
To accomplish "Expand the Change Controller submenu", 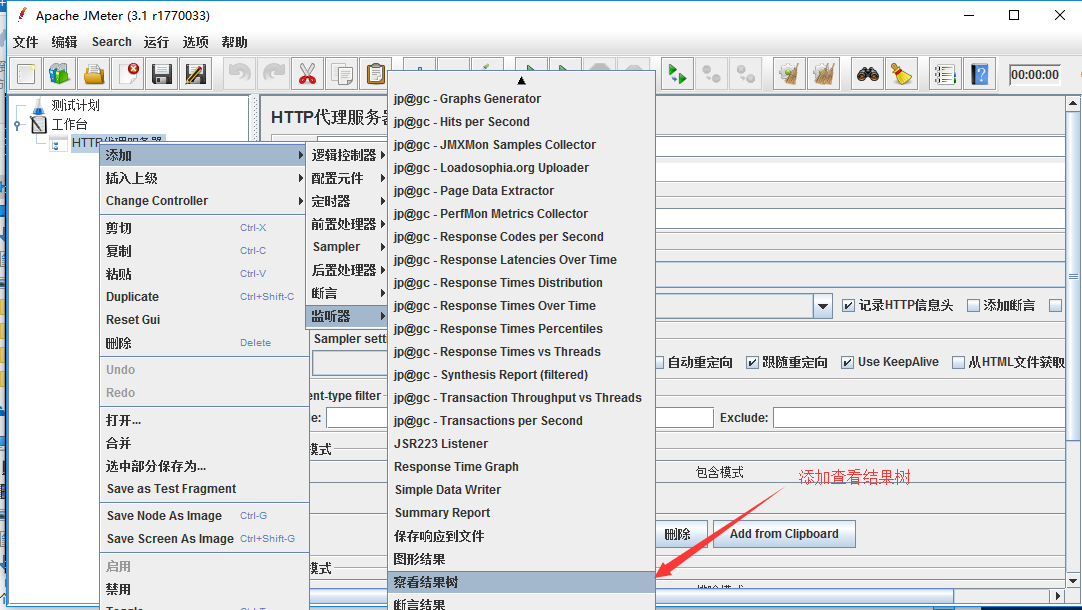I will point(203,201).
